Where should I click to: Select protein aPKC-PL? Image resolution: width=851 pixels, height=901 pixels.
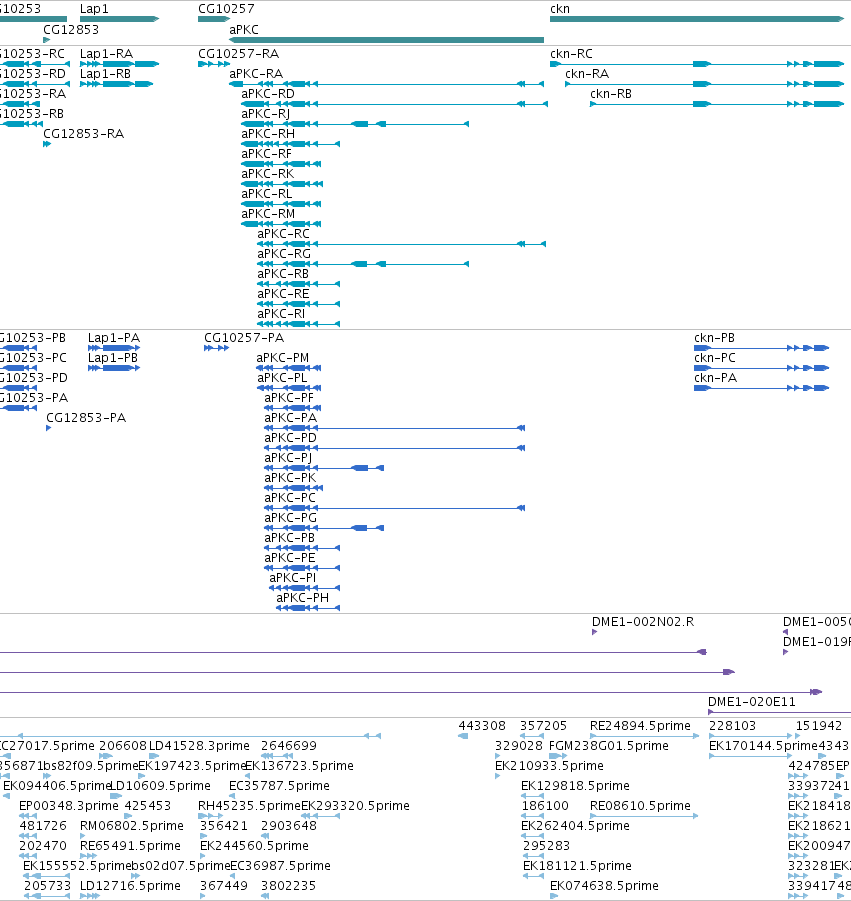pos(282,378)
